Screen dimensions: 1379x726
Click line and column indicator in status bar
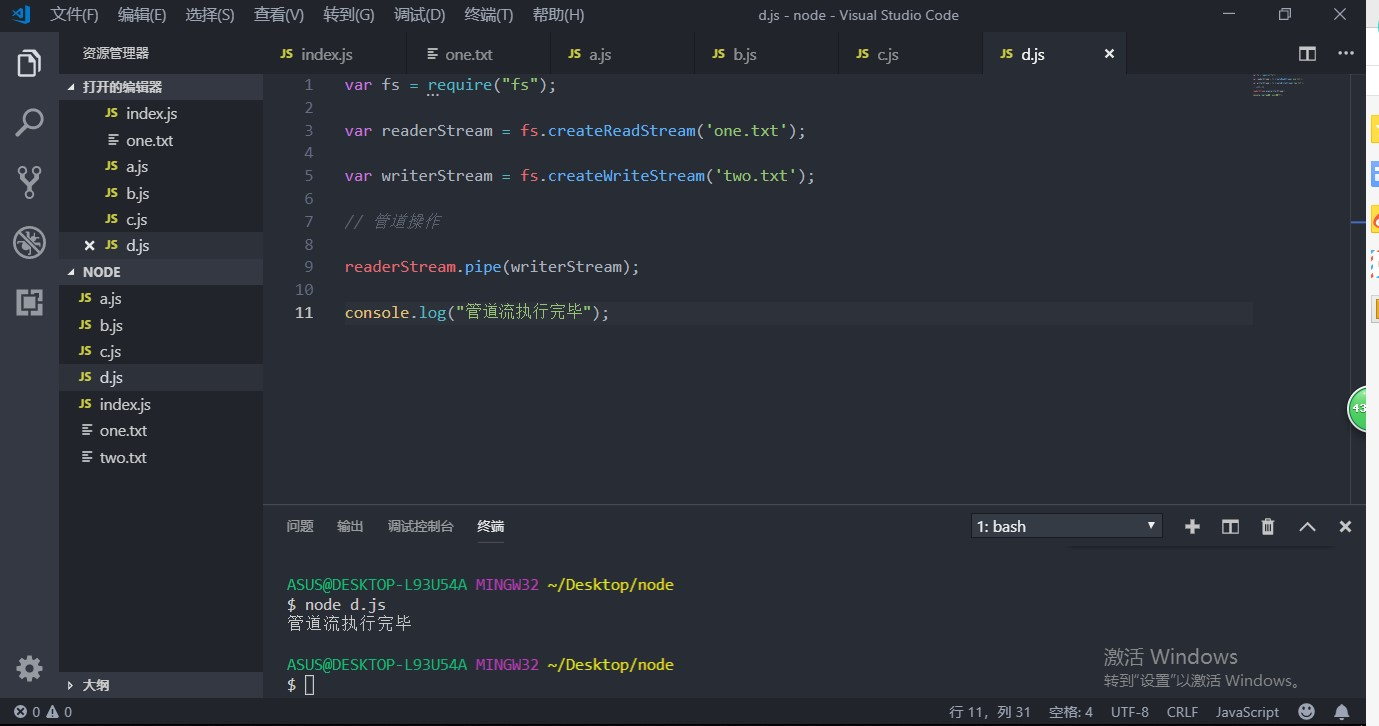(x=990, y=712)
